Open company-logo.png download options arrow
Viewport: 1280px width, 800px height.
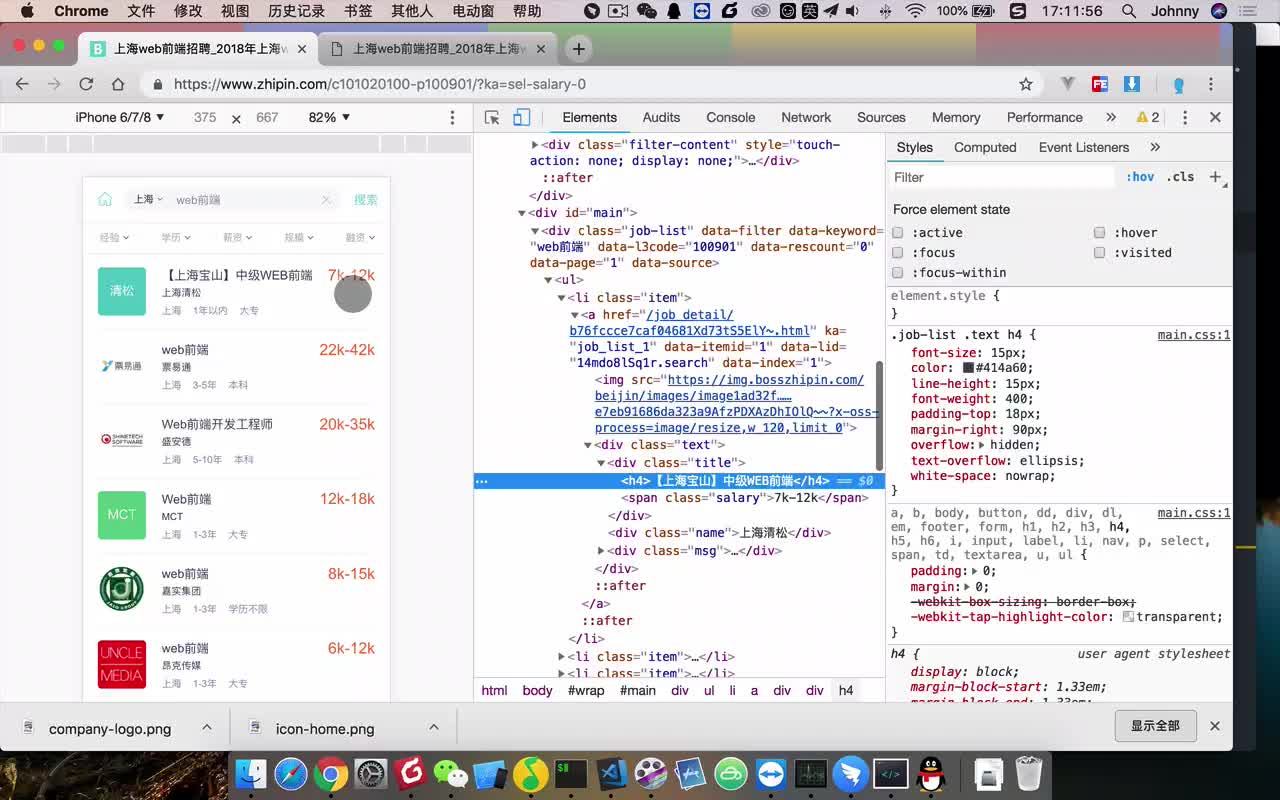(207, 727)
